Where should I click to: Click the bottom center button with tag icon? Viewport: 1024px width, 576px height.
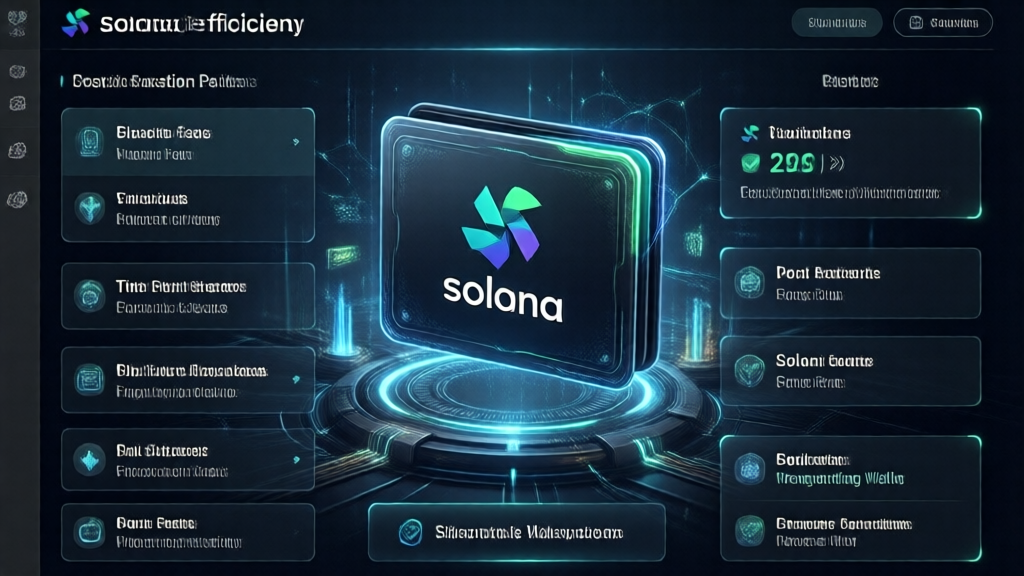[x=517, y=532]
